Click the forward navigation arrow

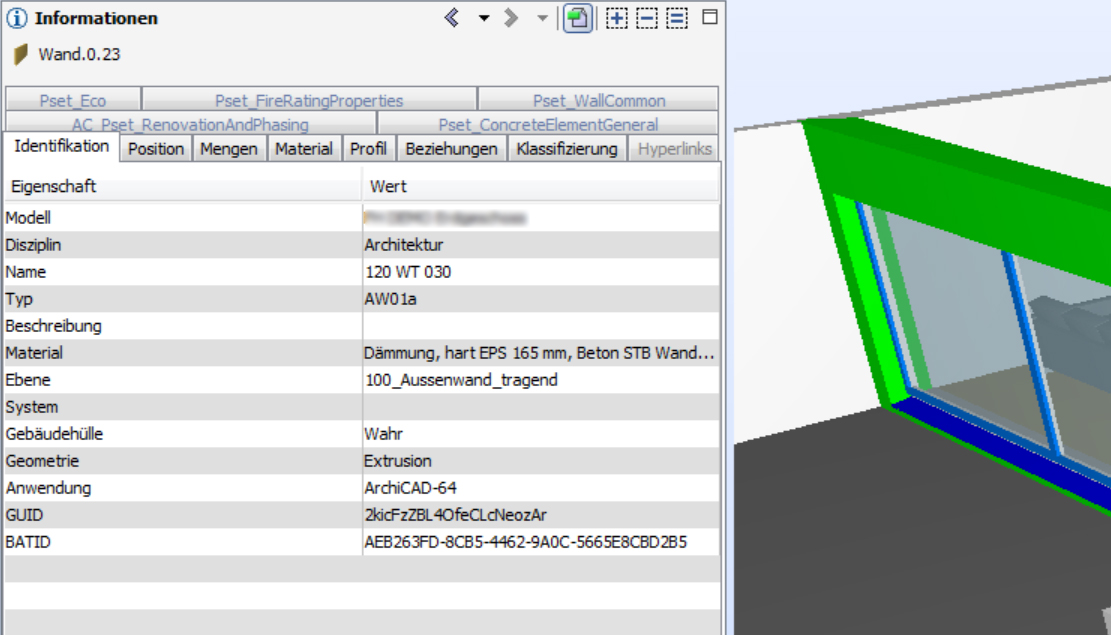512,18
